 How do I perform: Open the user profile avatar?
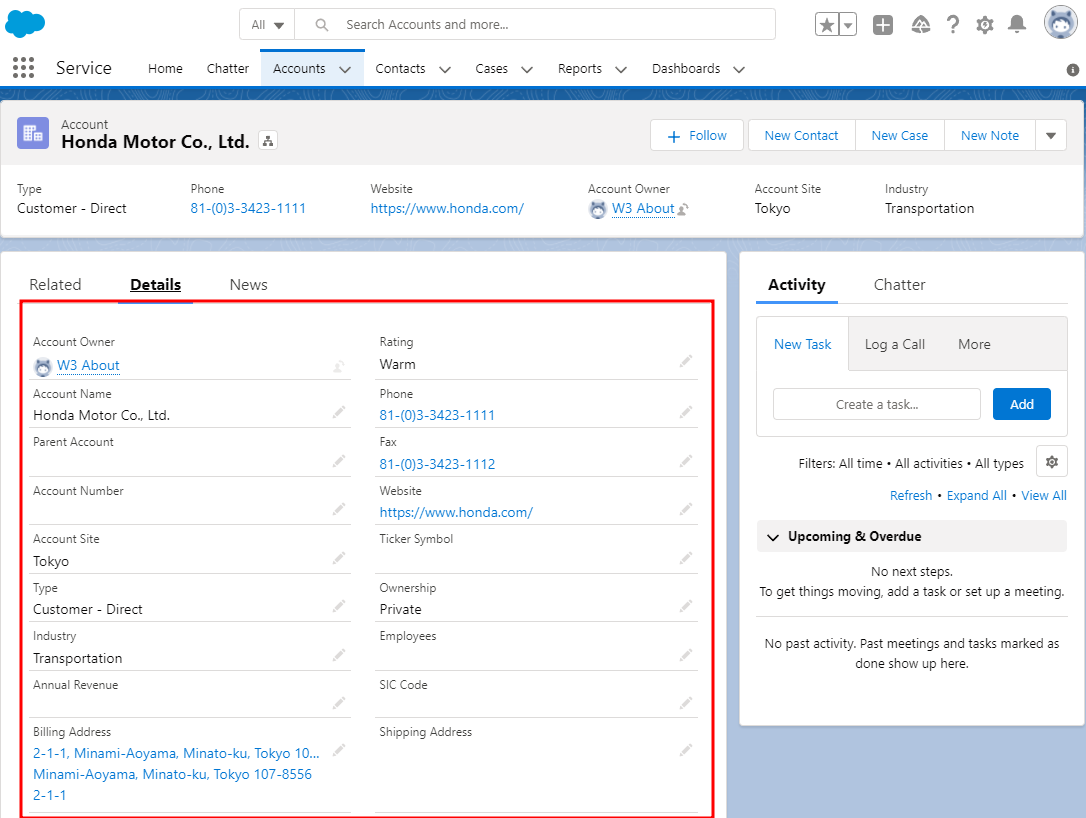click(x=1061, y=23)
